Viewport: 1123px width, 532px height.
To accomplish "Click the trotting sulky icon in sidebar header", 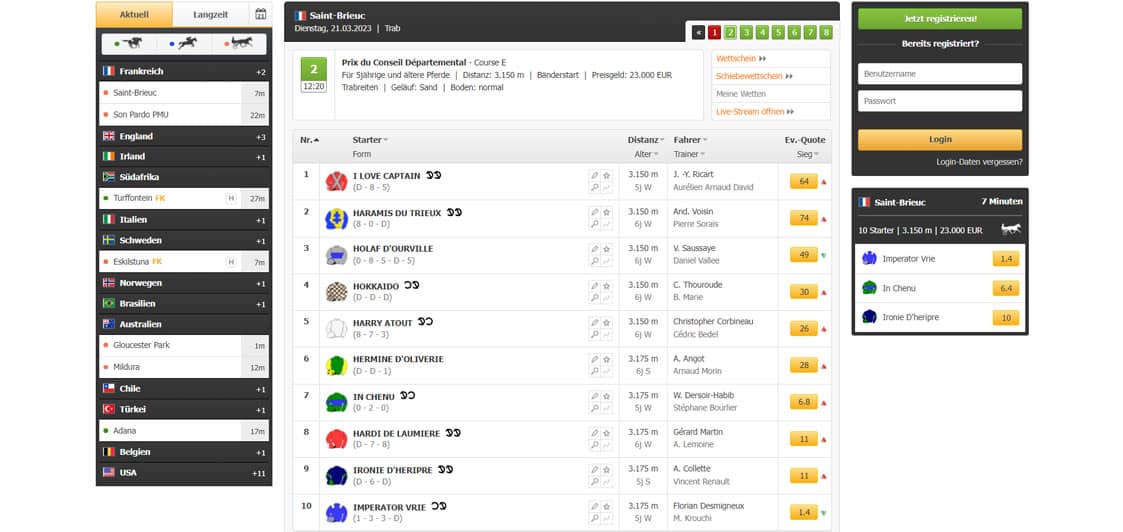I will tap(1010, 230).
